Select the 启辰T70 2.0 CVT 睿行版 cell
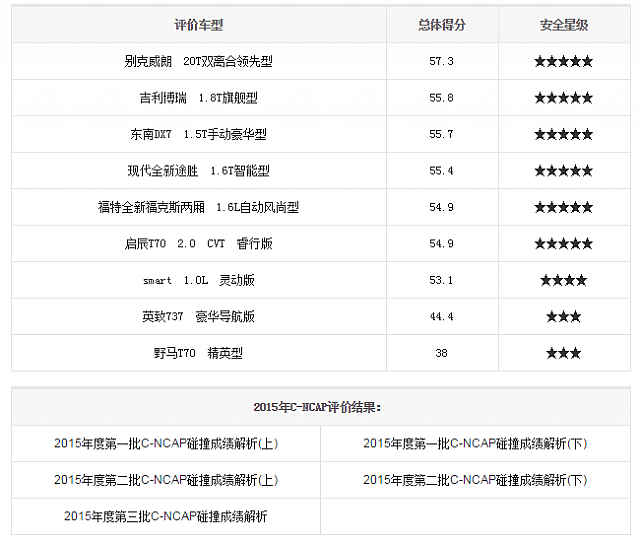 coord(199,243)
